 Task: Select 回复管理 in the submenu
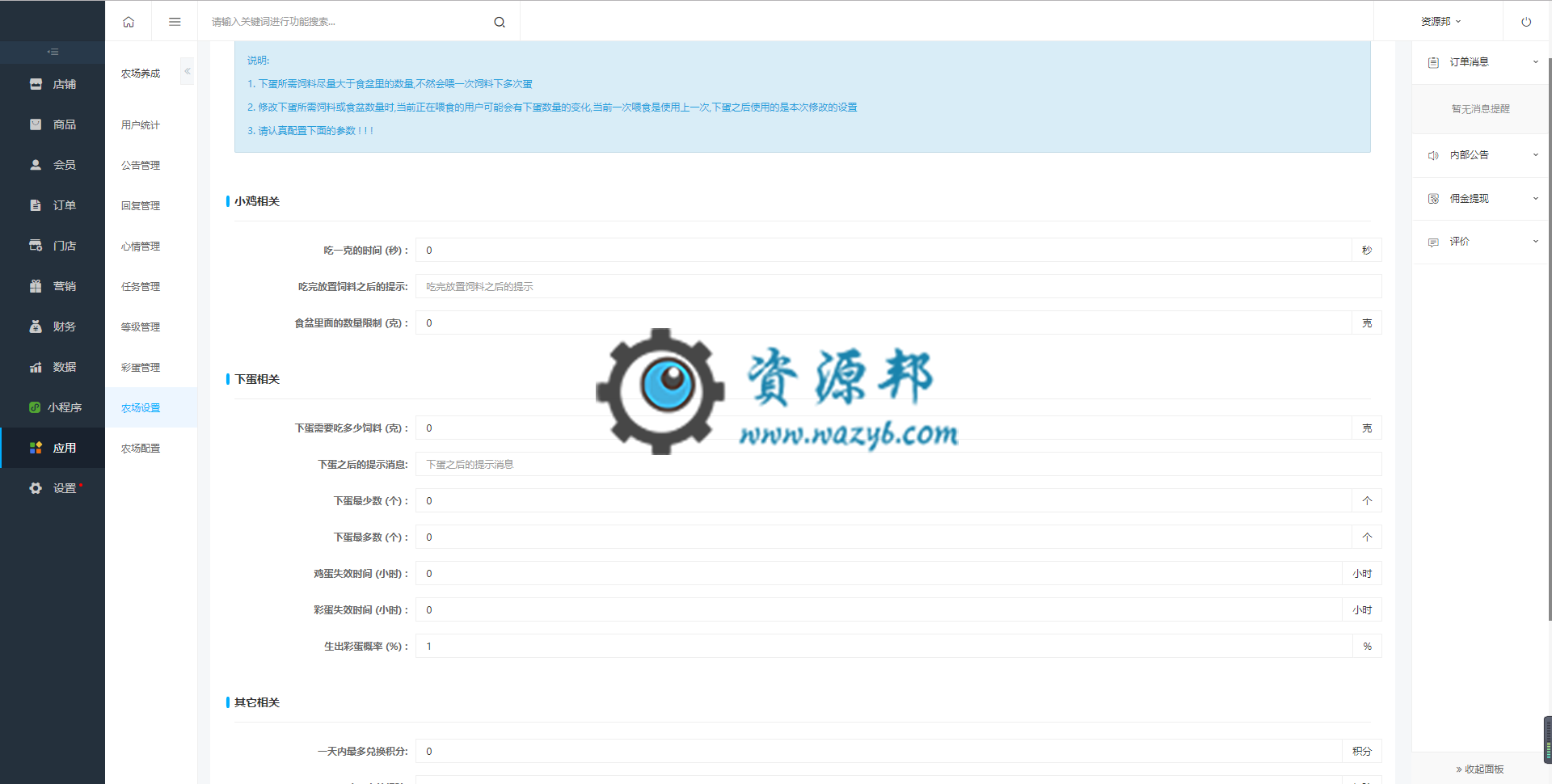point(141,206)
